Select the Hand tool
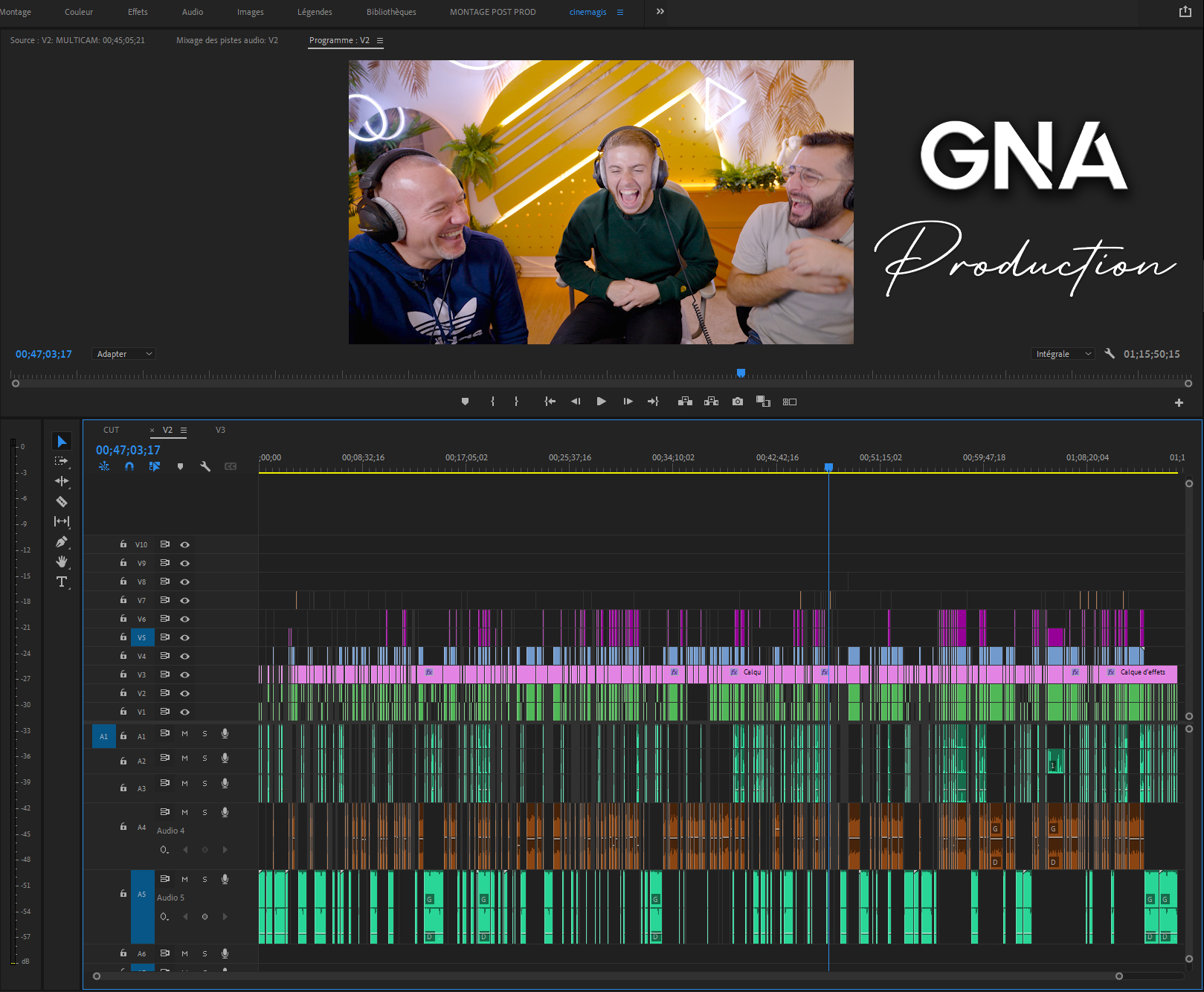Screen dimensions: 1204x992 [x=62, y=561]
